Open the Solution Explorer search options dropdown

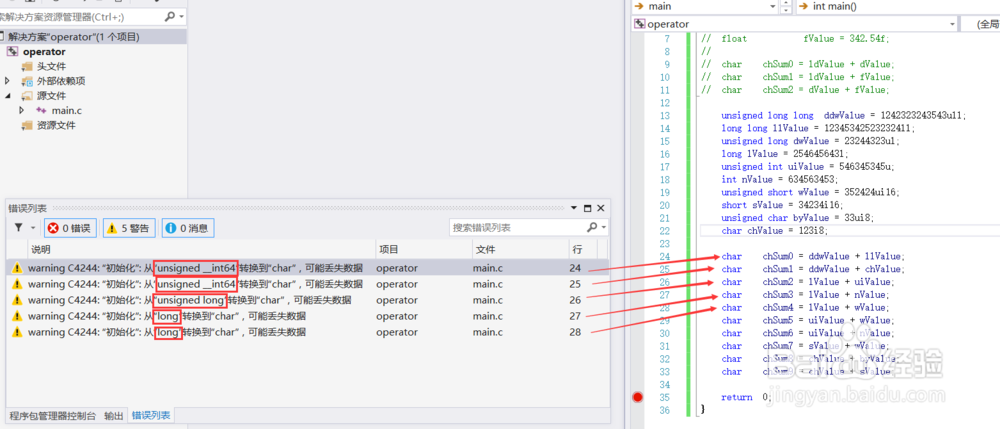182,17
